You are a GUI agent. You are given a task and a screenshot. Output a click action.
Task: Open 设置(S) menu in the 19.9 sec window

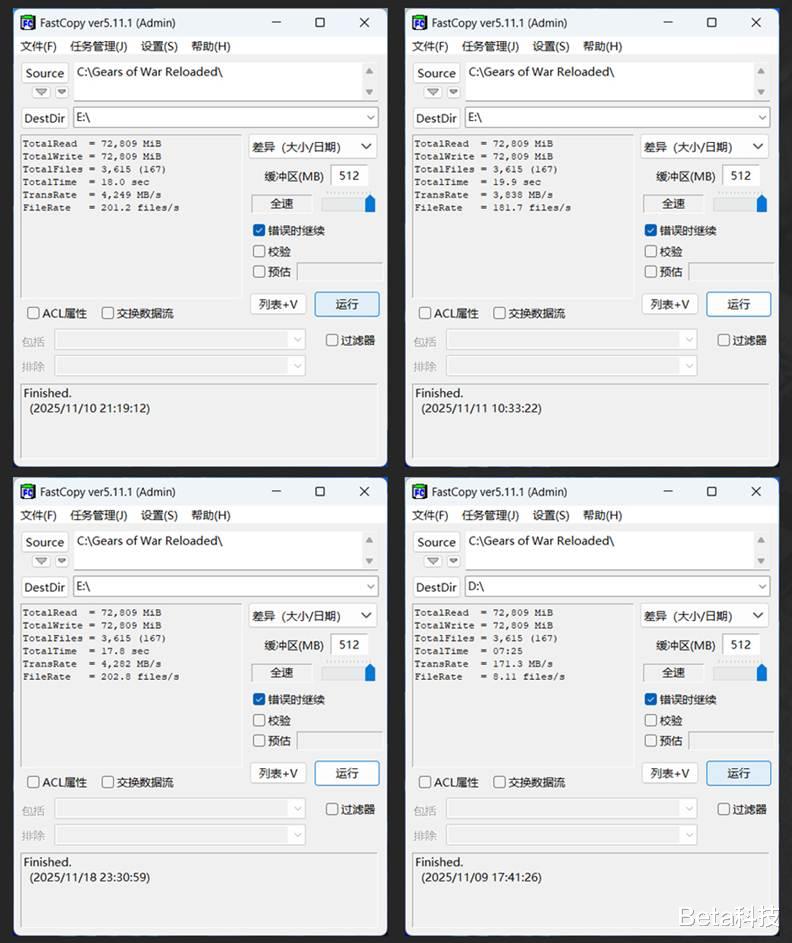(551, 46)
